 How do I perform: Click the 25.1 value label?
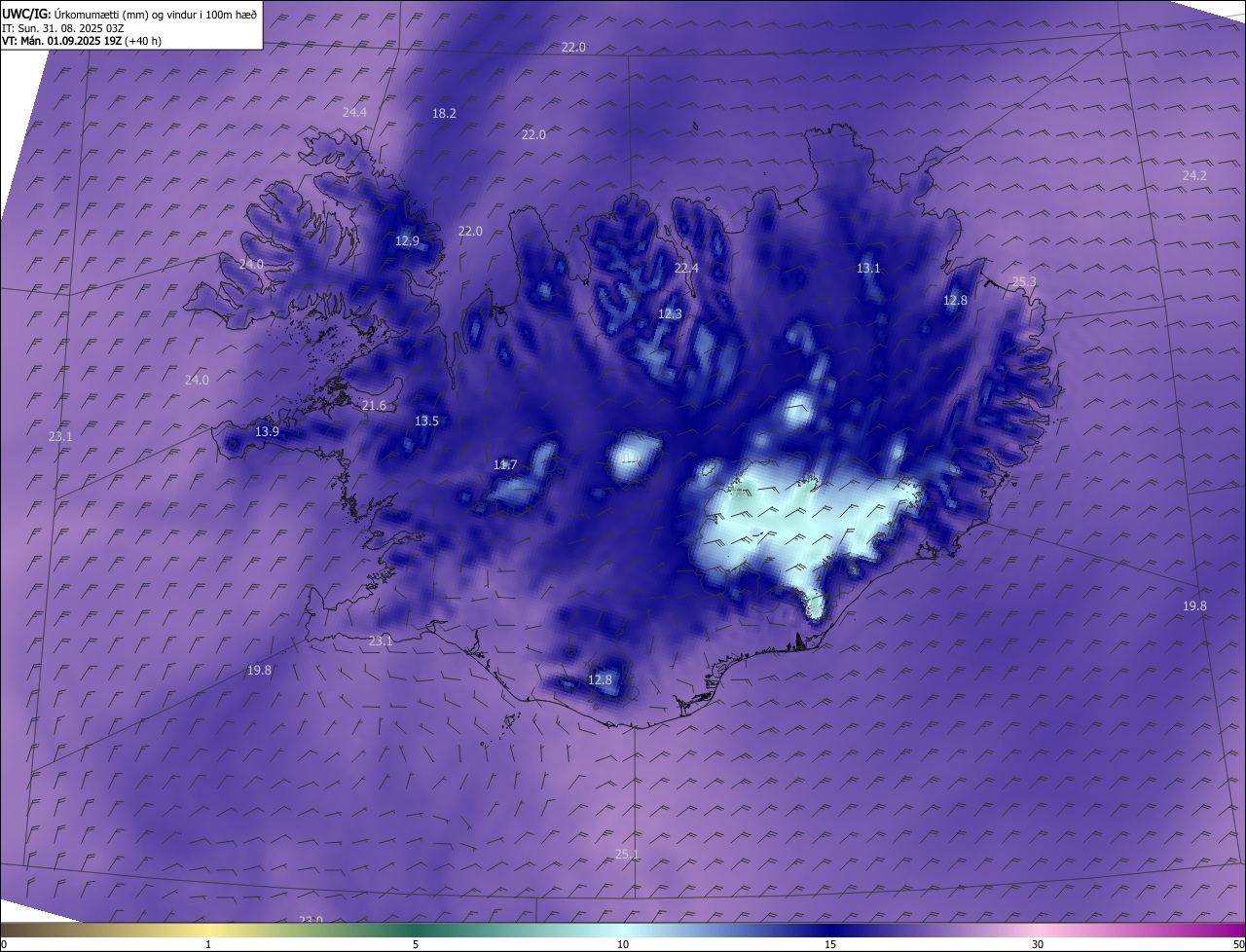[627, 855]
